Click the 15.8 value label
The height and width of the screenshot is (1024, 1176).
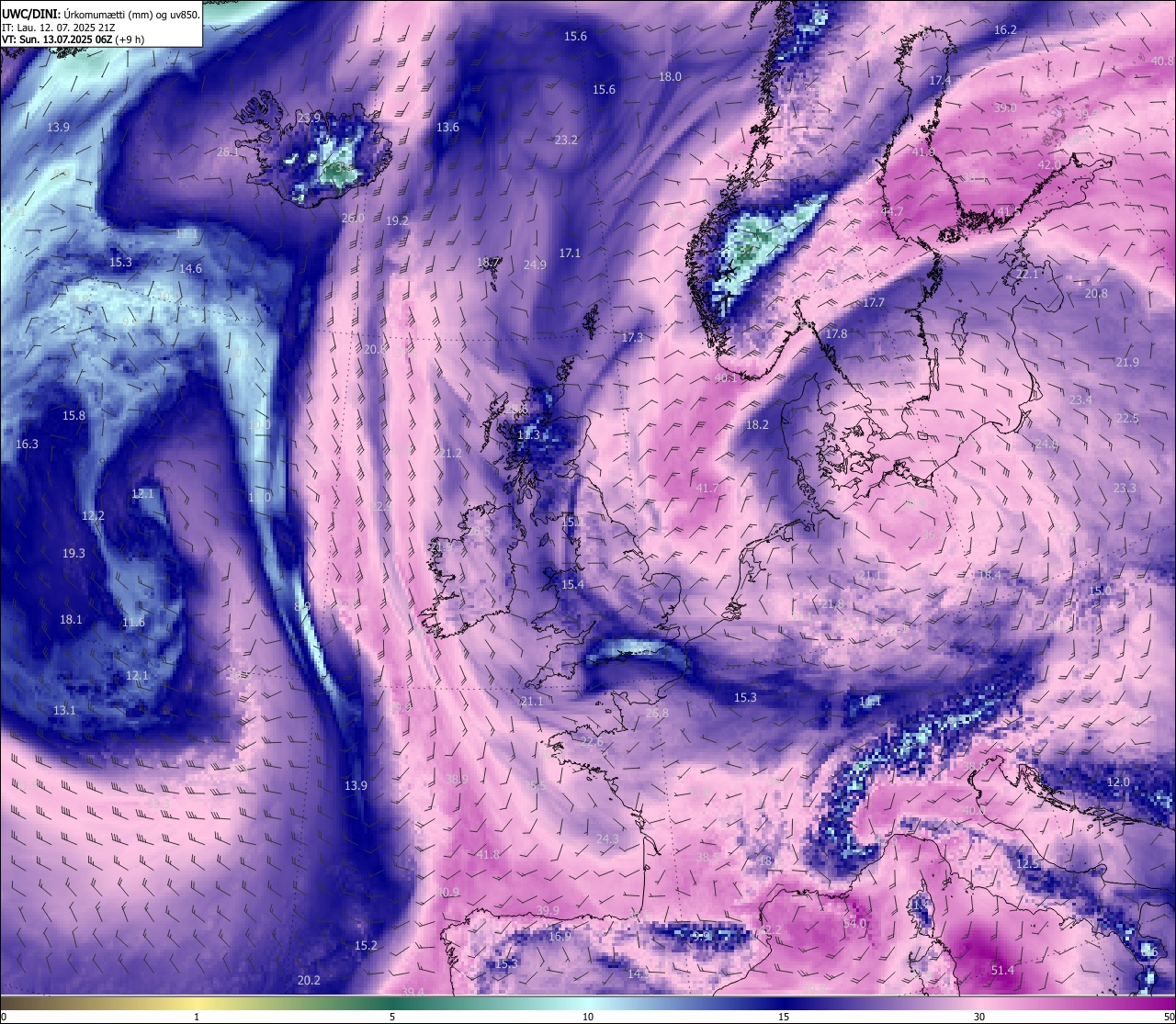click(x=73, y=416)
